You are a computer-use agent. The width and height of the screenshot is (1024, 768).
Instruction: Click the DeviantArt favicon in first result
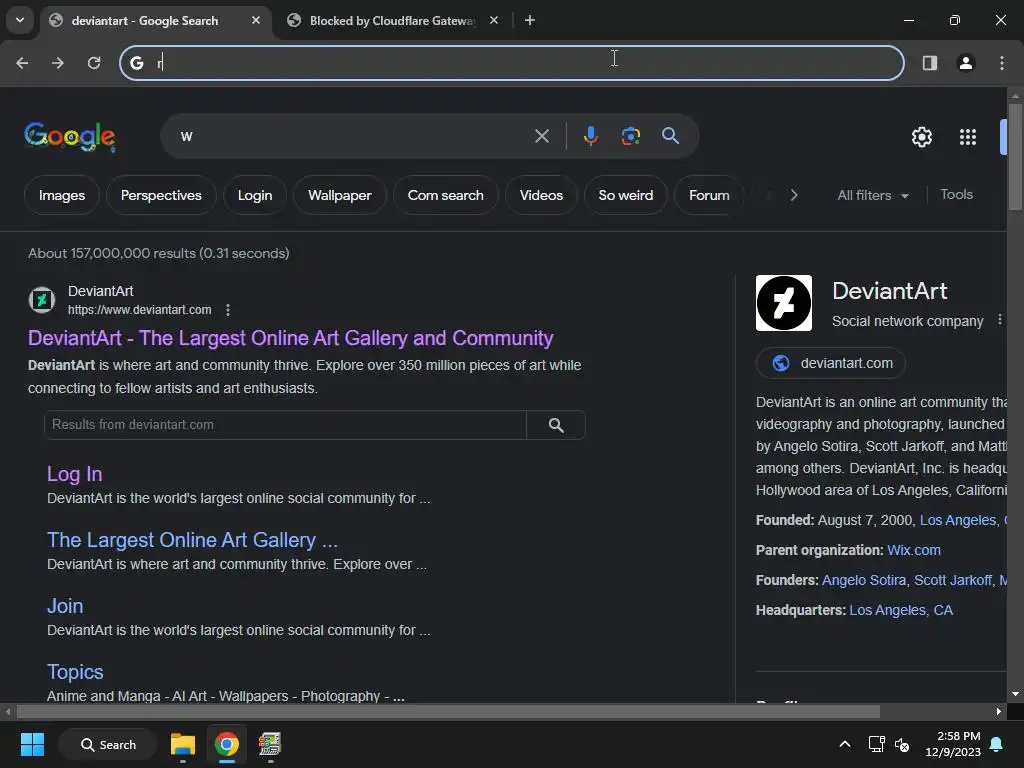42,300
